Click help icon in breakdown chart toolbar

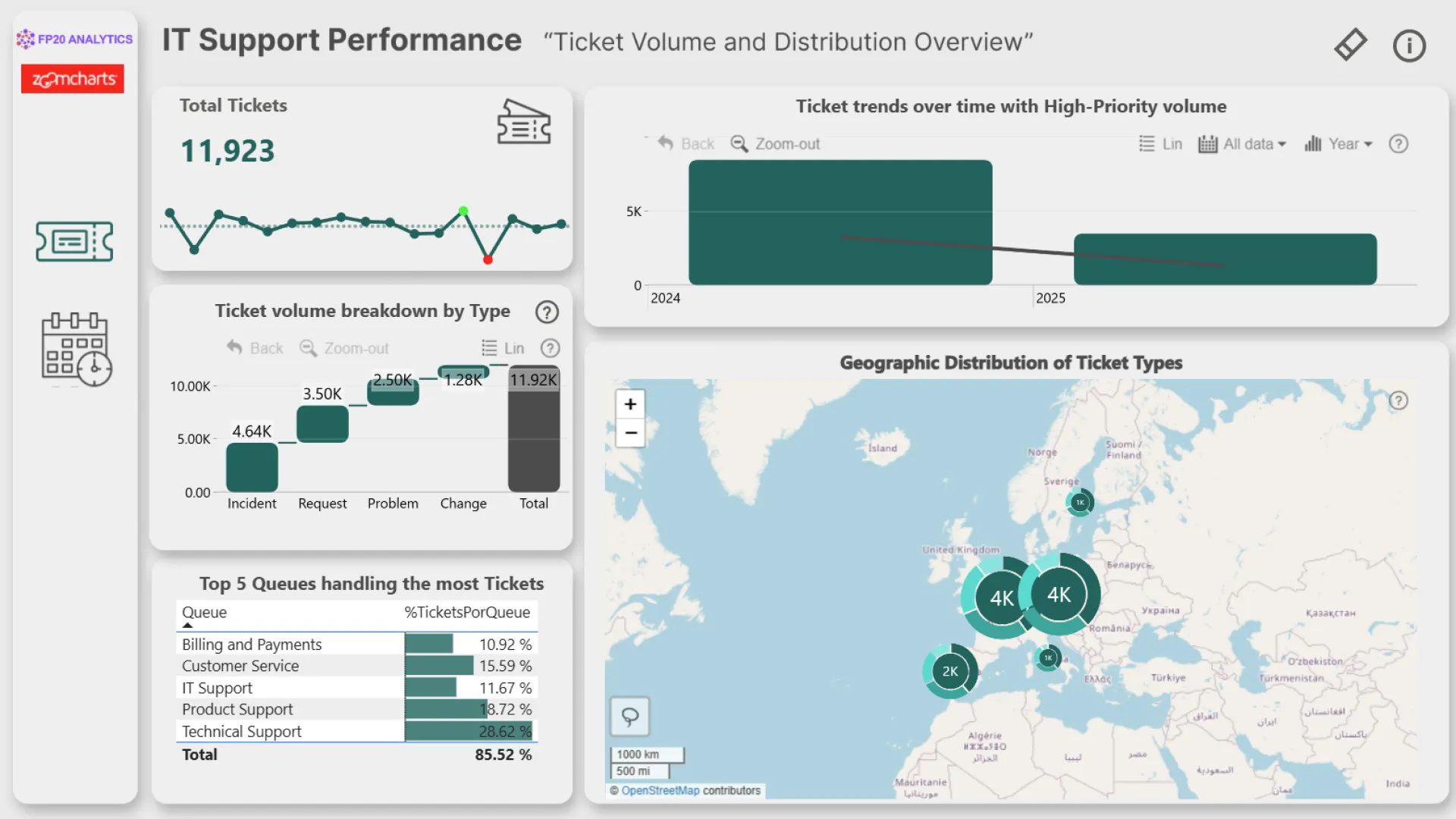click(550, 348)
